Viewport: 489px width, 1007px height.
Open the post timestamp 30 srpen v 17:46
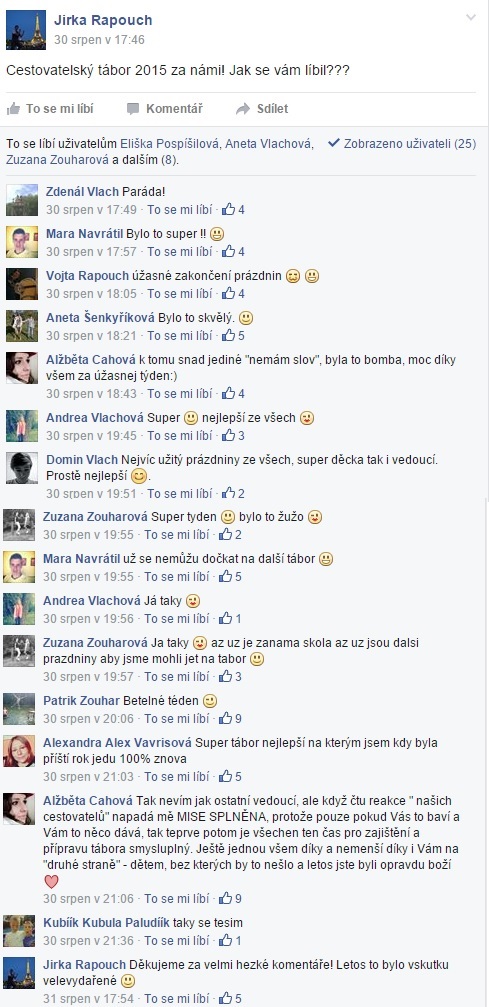100,40
